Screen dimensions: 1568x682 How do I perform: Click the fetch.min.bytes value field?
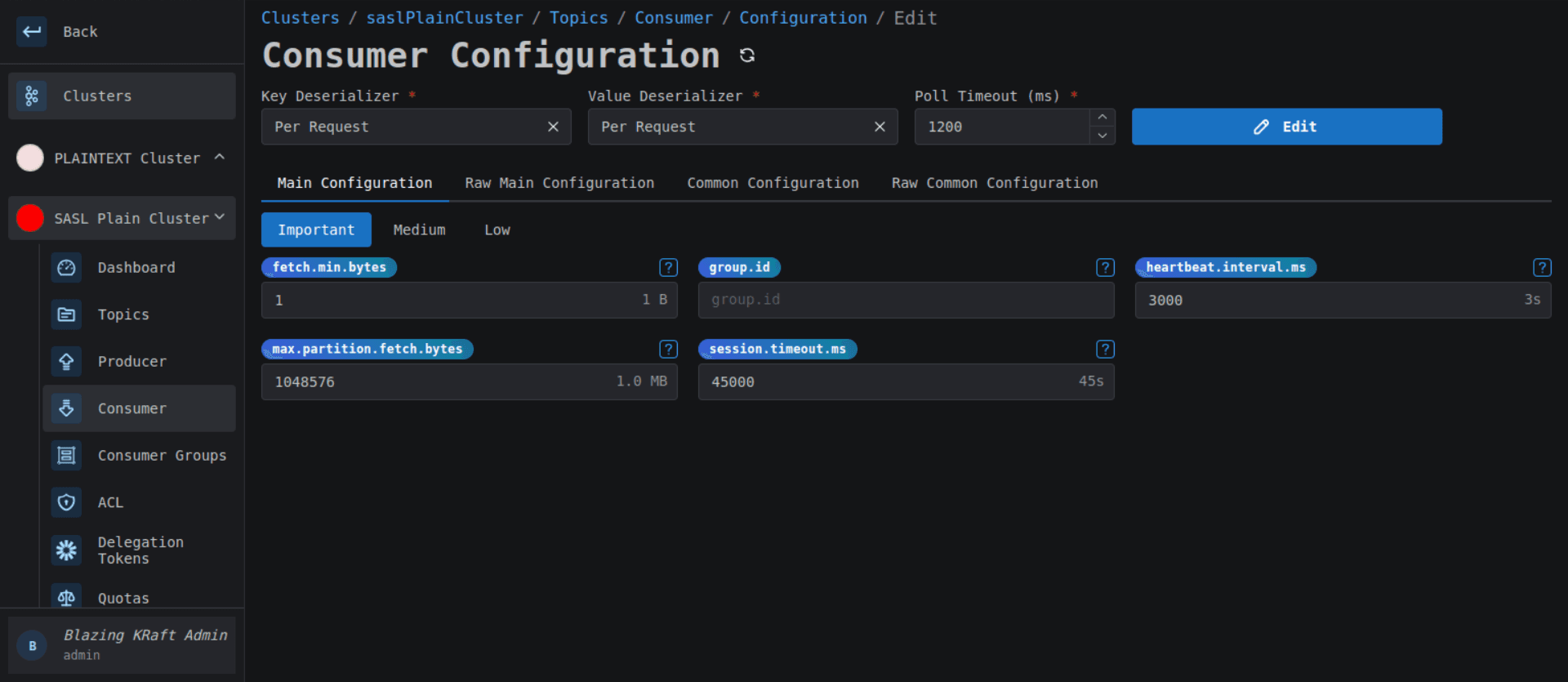click(x=469, y=300)
